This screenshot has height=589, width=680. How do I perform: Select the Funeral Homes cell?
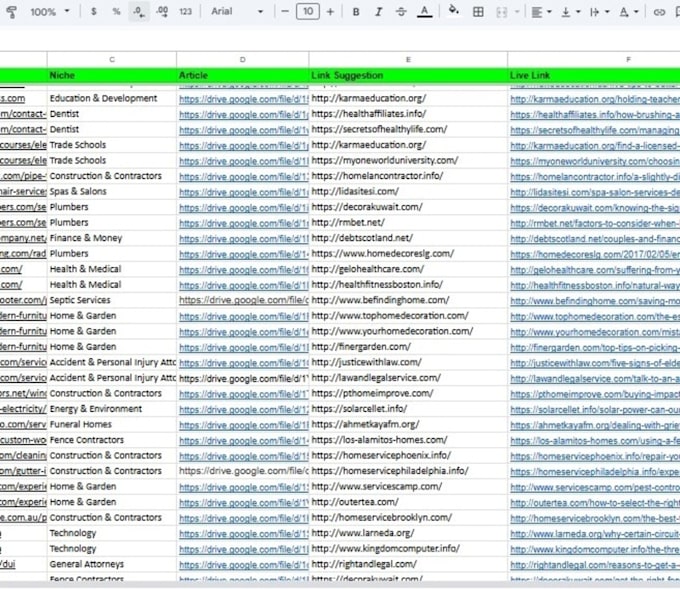tap(112, 425)
